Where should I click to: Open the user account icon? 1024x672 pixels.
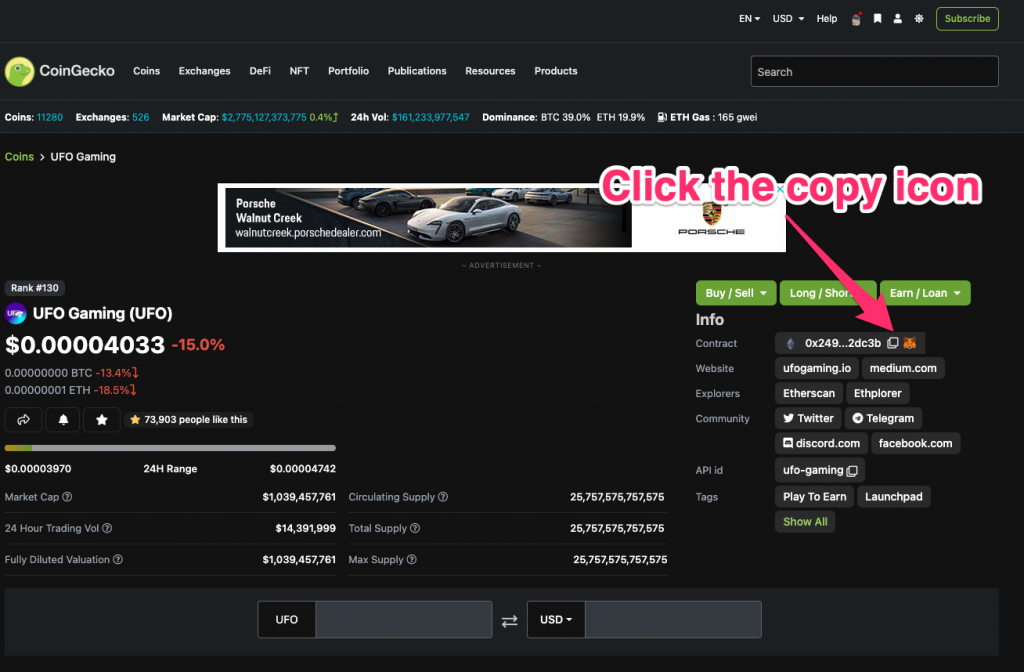tap(897, 18)
